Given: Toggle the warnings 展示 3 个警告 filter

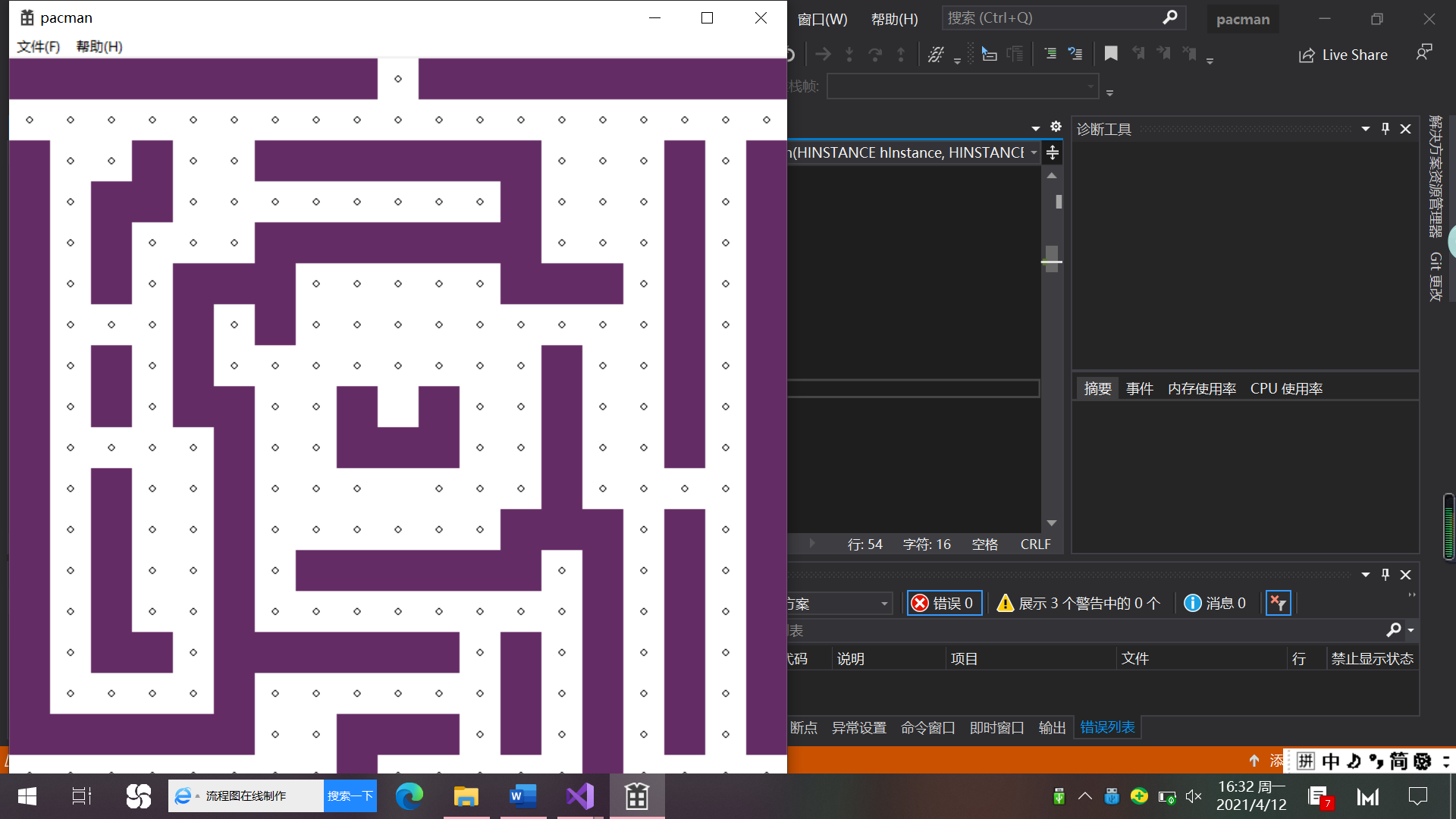Looking at the screenshot, I should 1079,603.
